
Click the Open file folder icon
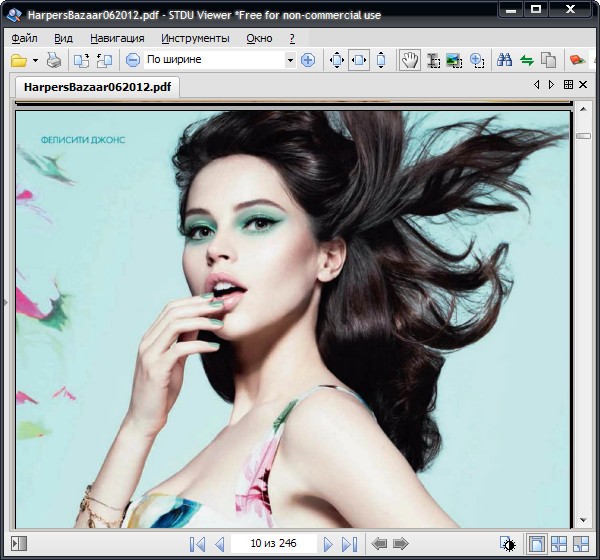(x=18, y=61)
